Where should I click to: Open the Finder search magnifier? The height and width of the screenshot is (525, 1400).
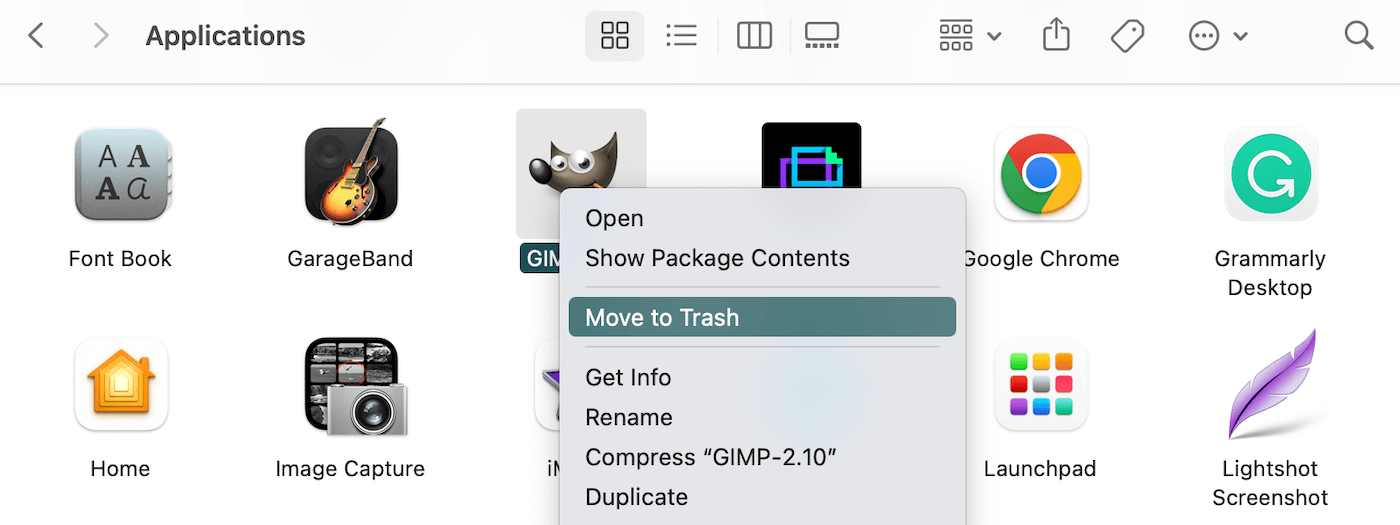tap(1358, 37)
